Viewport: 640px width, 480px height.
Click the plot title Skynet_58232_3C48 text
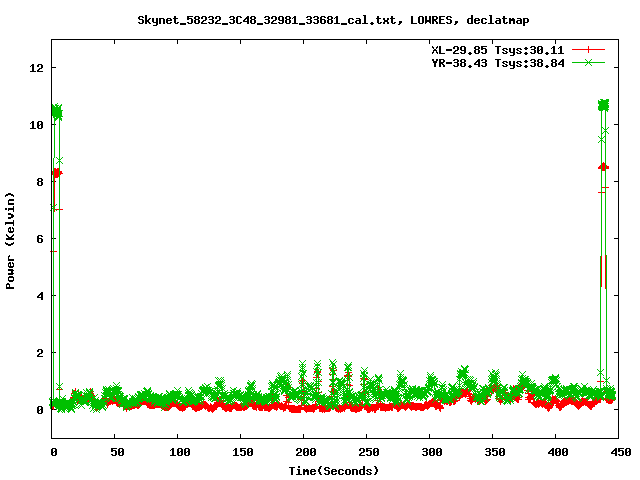[333, 20]
